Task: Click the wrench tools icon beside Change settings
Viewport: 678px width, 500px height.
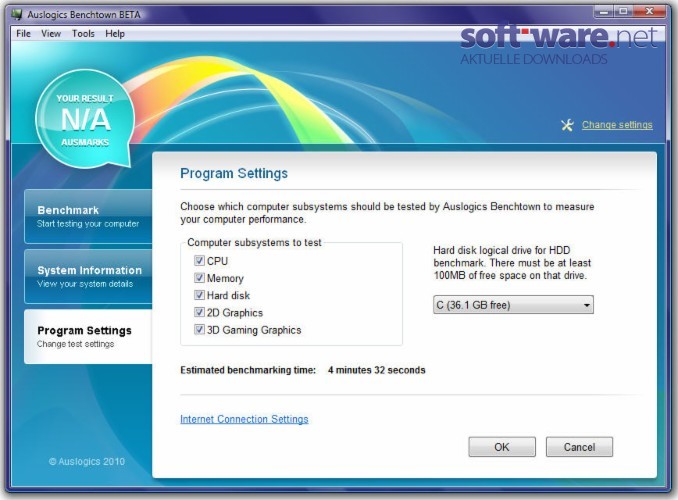Action: coord(567,125)
